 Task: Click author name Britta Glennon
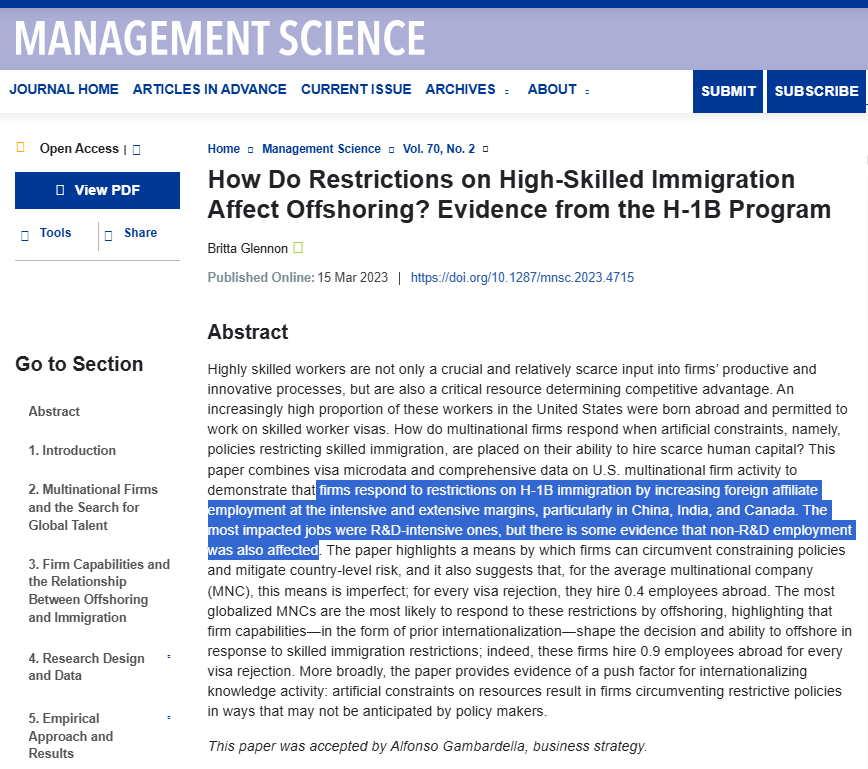247,249
